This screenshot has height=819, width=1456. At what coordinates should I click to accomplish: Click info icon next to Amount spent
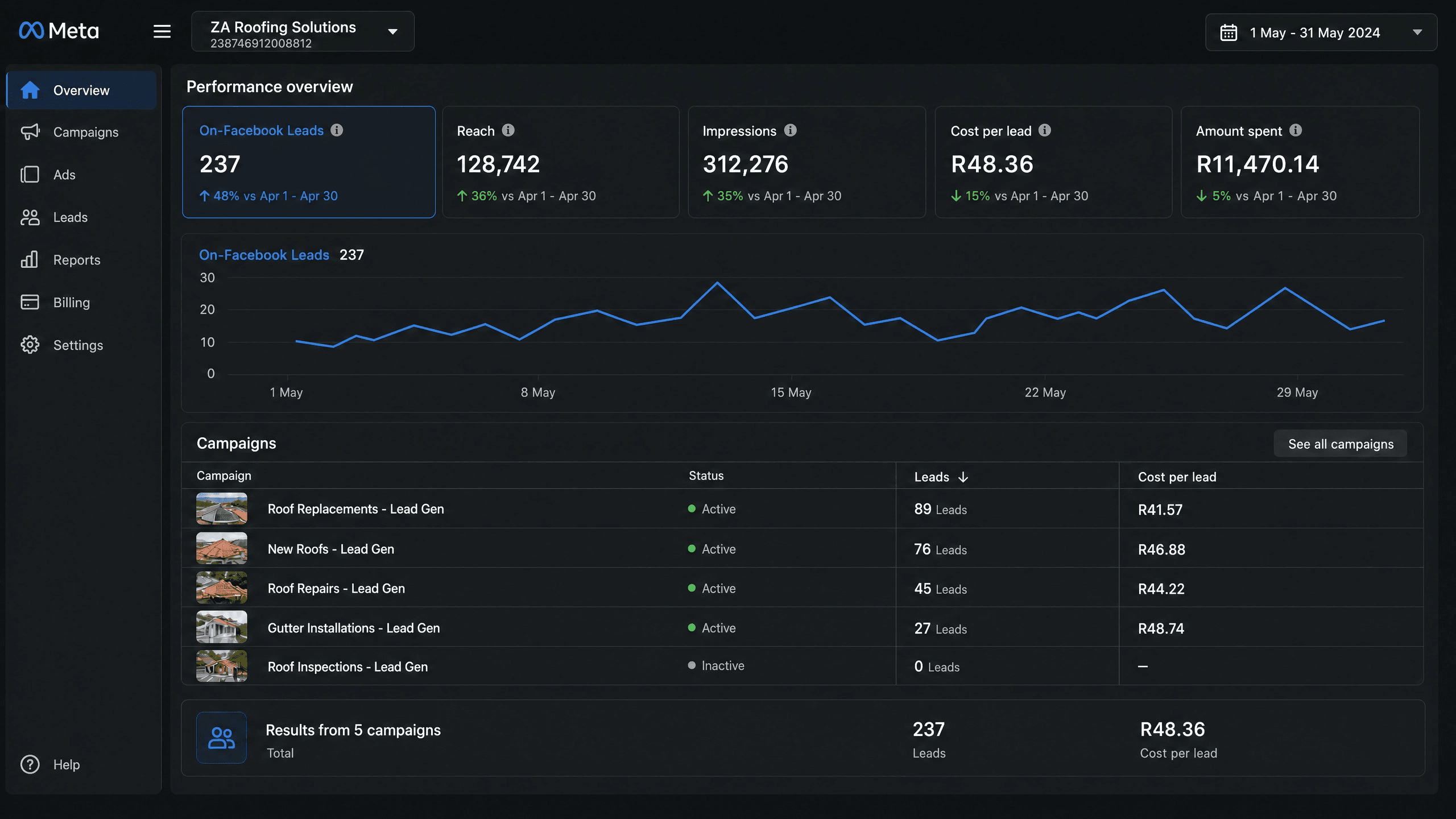point(1295,130)
